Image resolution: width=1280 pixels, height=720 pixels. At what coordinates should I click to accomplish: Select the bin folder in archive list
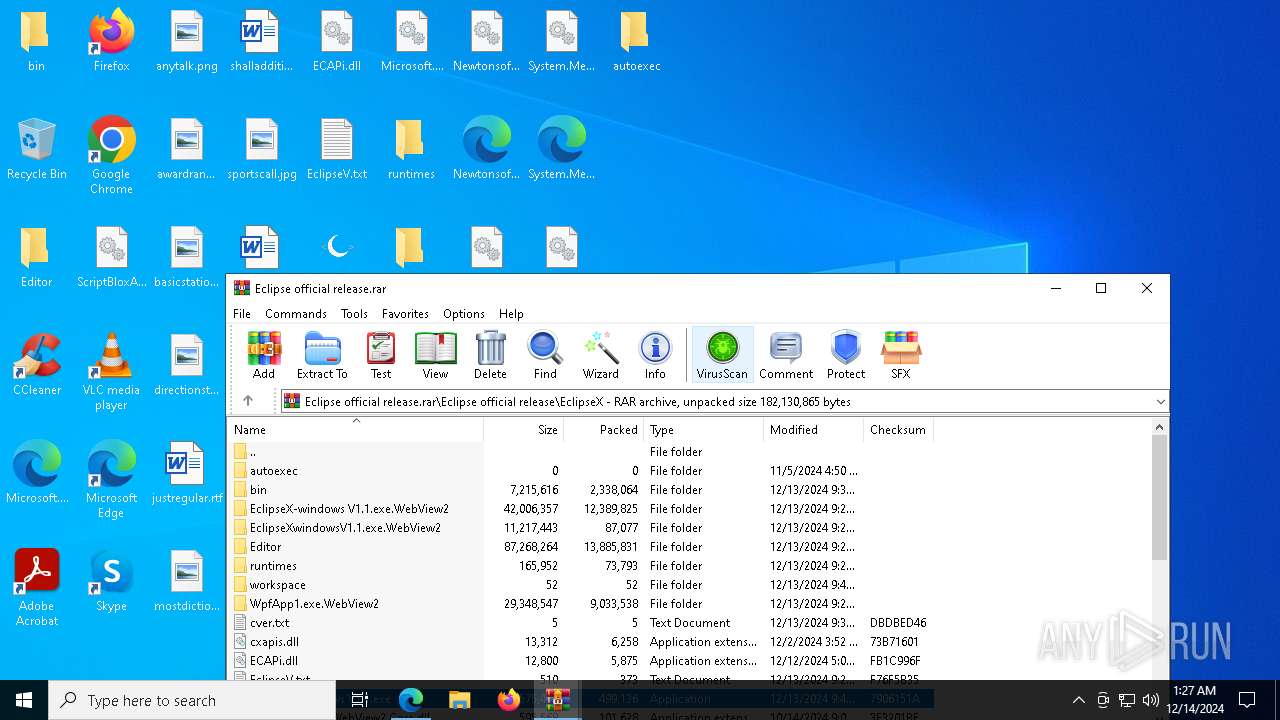[581, 490]
